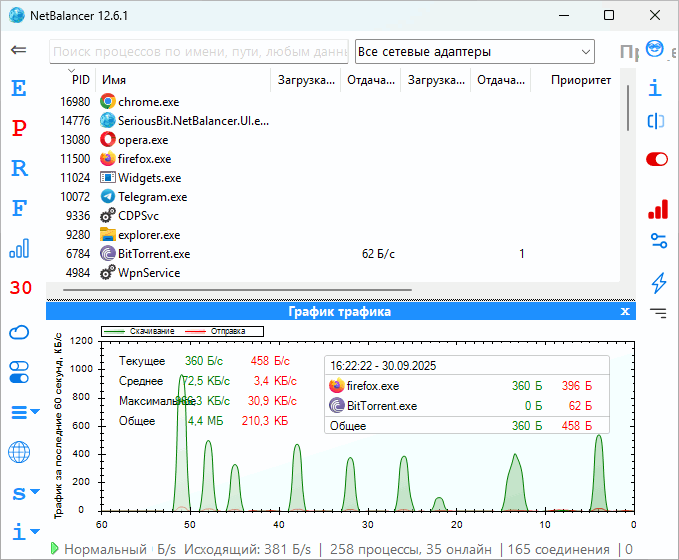
Task: Click the Текущее statistics label in chart
Action: (142, 361)
